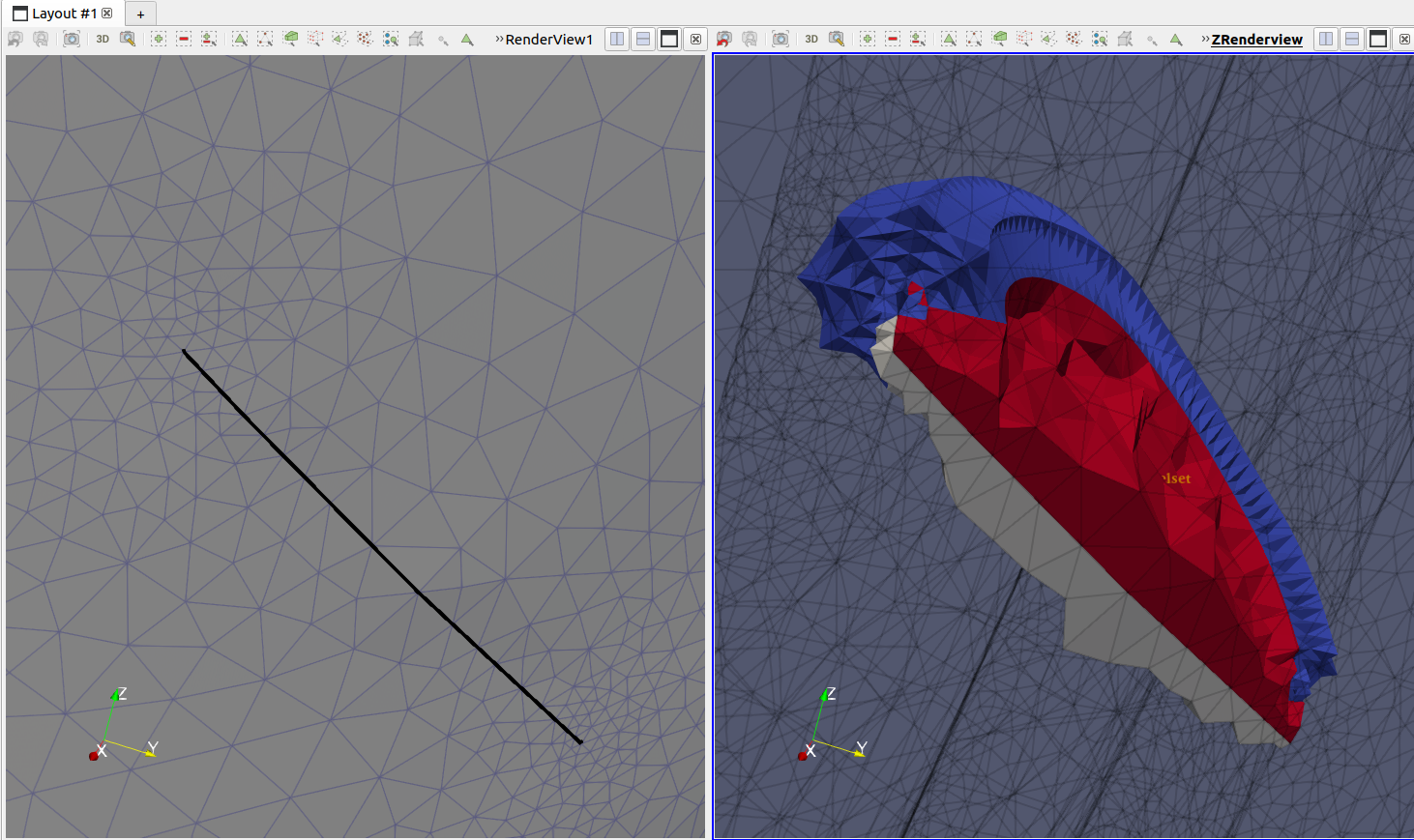Select points with polygon in ZRenderview
Screen dimensions: 1414x840
[x=1074, y=39]
